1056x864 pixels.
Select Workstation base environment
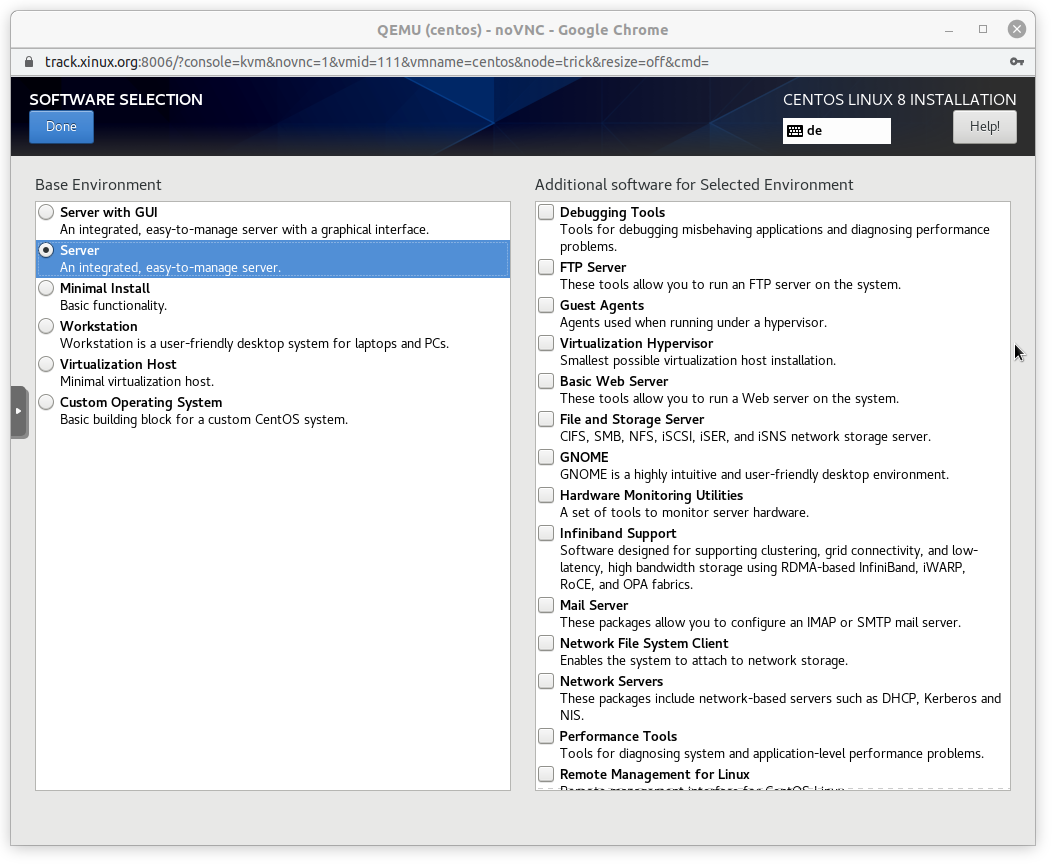click(x=47, y=327)
